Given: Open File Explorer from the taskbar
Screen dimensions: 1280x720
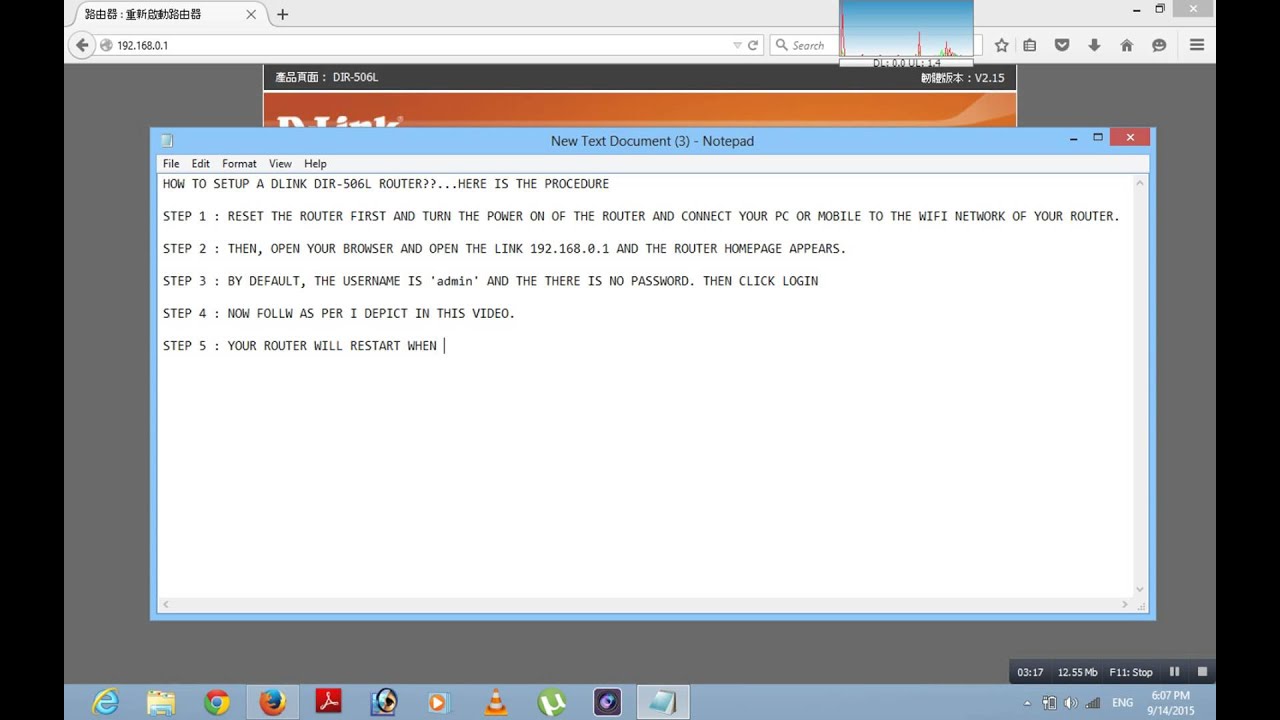Looking at the screenshot, I should click(x=160, y=702).
